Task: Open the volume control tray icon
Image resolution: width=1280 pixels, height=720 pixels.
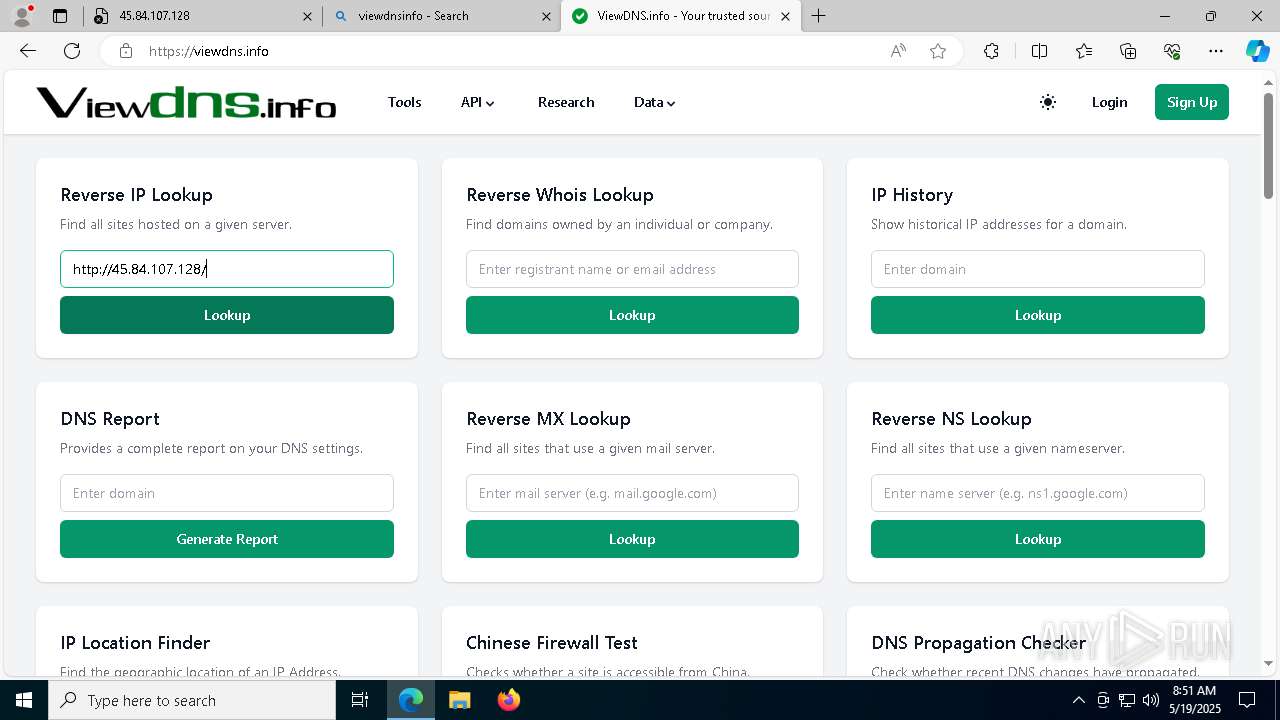Action: (x=1151, y=700)
